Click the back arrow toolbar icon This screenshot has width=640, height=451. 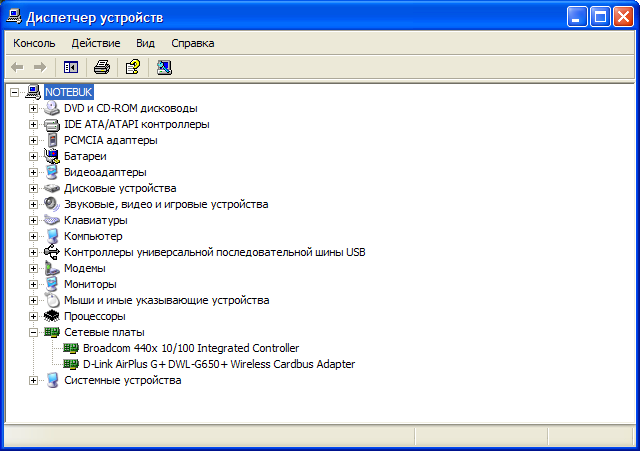click(x=17, y=67)
